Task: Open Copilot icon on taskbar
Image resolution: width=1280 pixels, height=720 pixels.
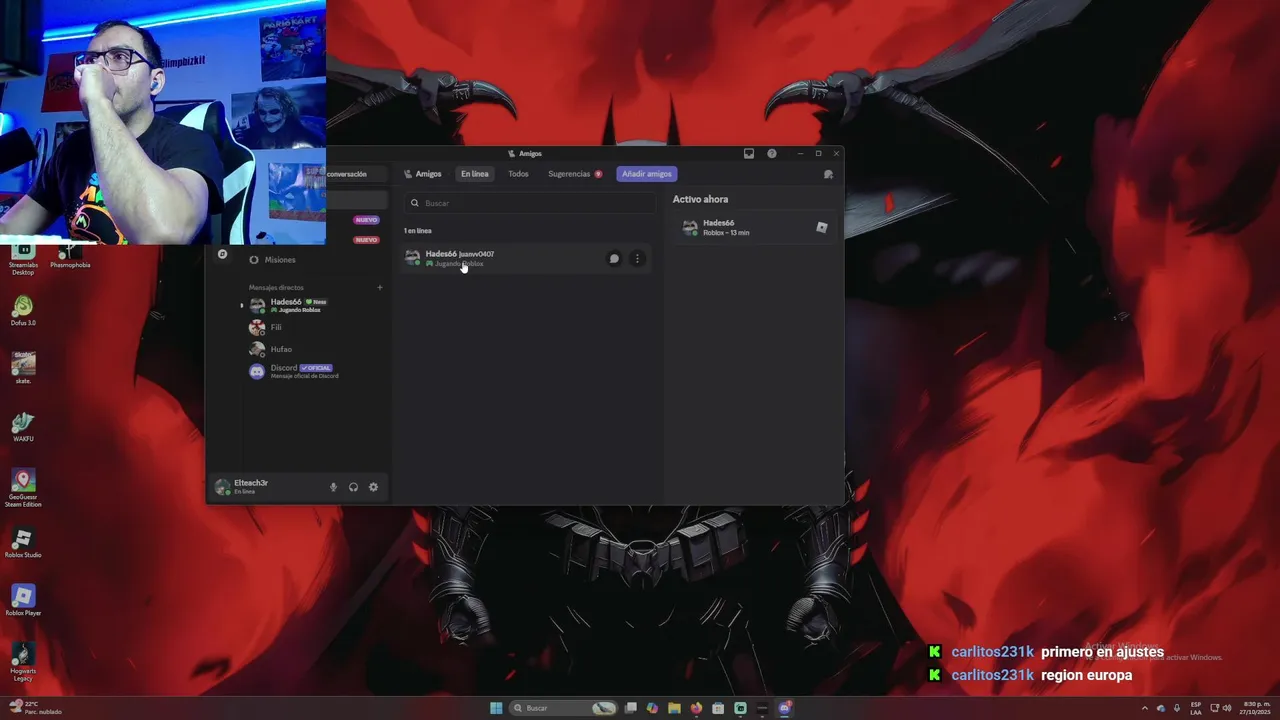Action: [653, 708]
